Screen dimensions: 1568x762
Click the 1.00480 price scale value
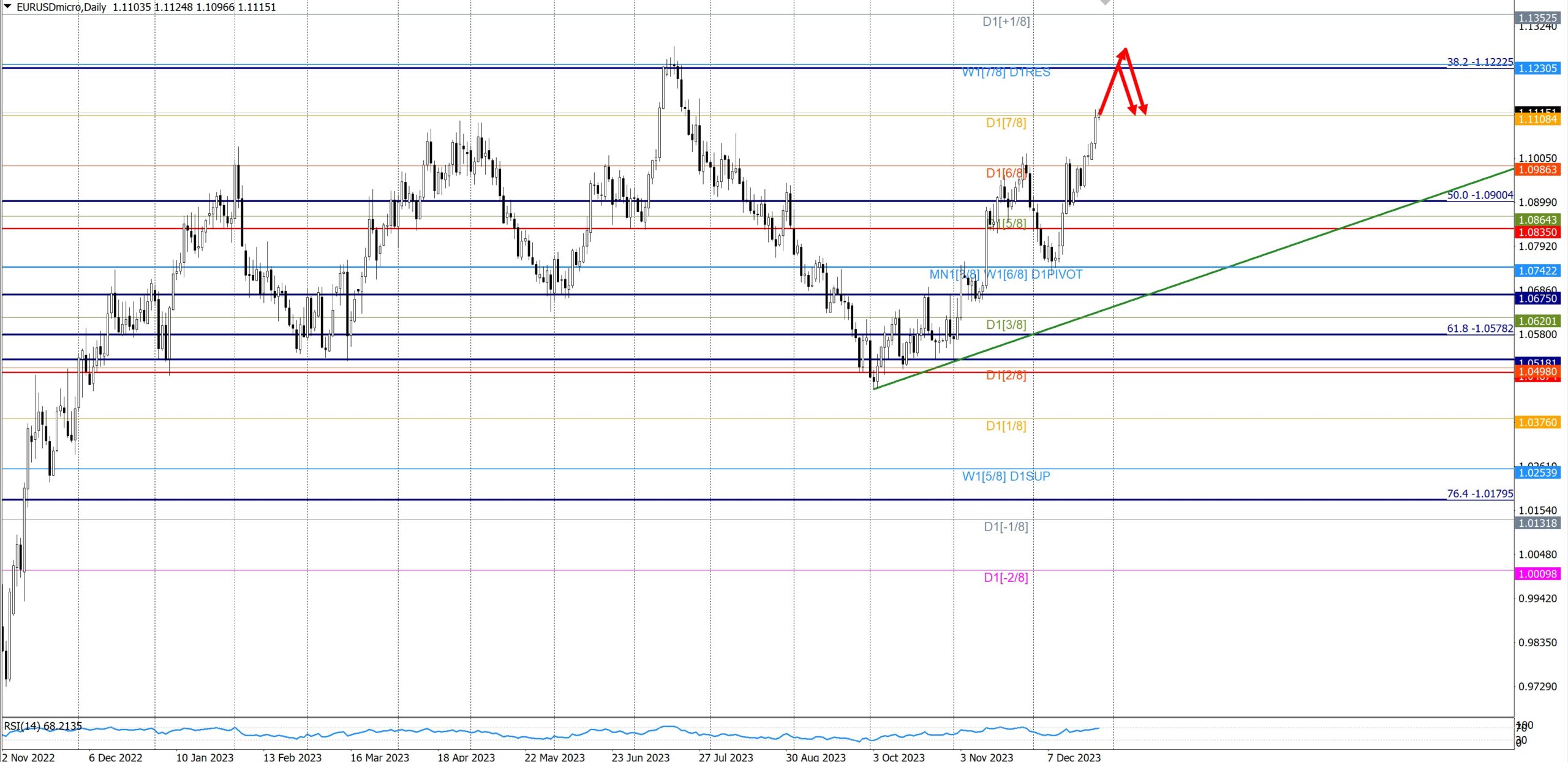point(1537,554)
